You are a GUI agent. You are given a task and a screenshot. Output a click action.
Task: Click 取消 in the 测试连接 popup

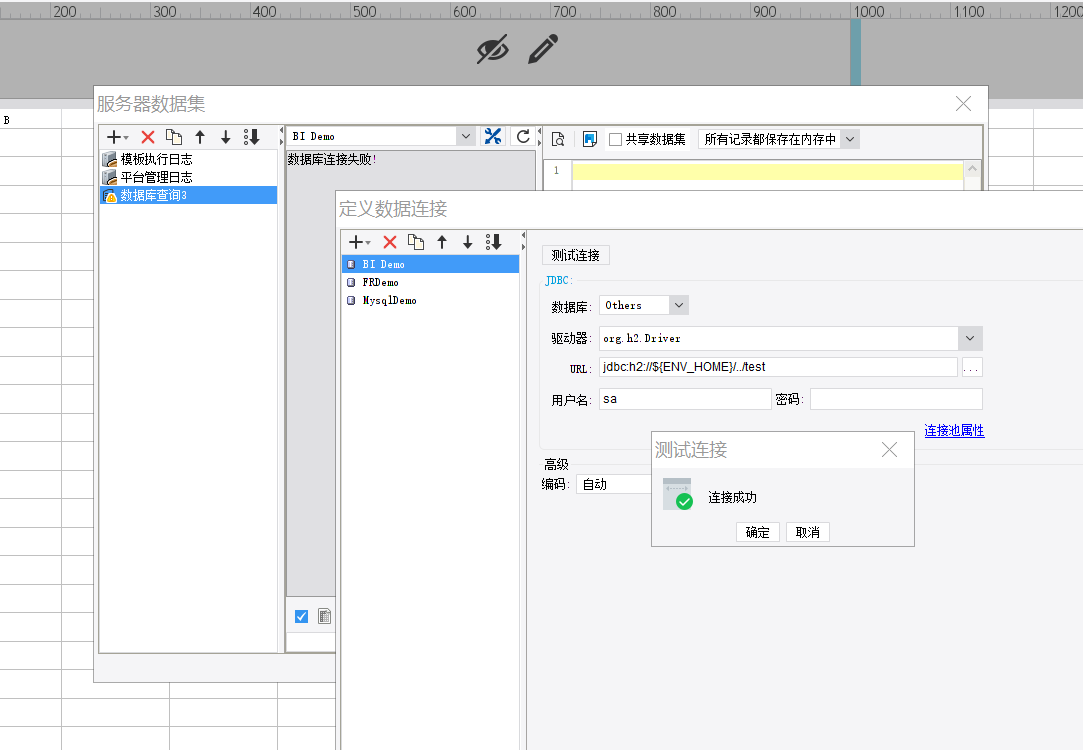coord(807,532)
